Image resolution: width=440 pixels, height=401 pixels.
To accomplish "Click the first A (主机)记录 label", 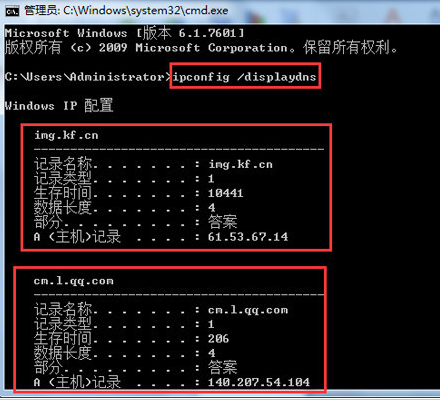I will click(77, 237).
